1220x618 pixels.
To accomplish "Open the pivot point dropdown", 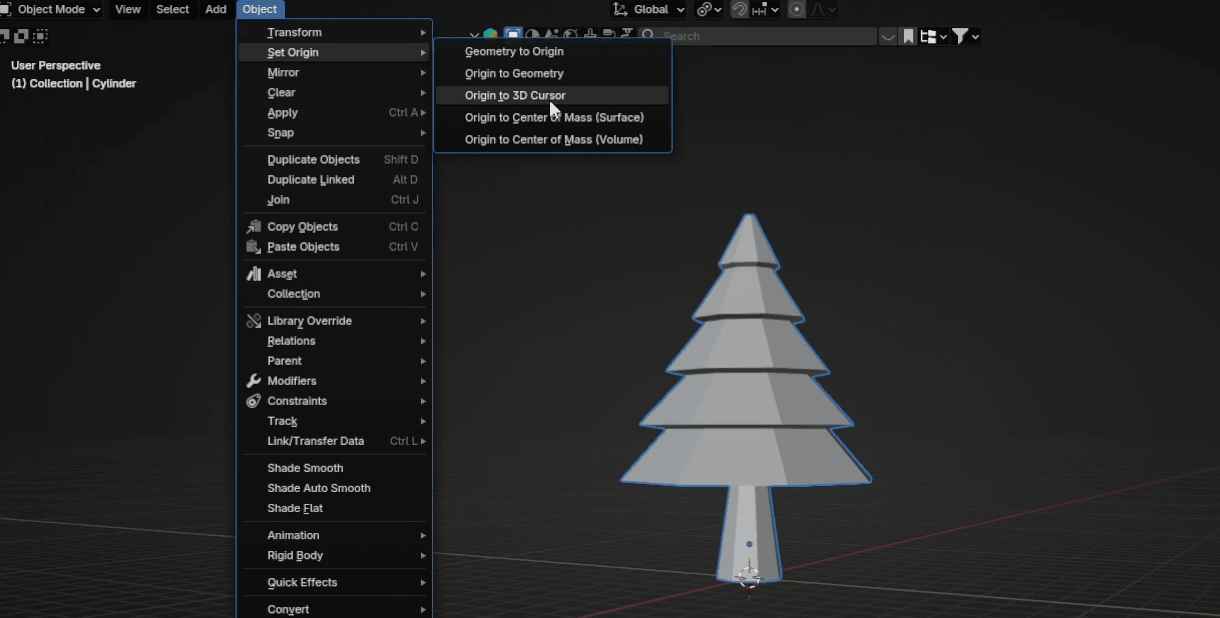I will click(709, 9).
